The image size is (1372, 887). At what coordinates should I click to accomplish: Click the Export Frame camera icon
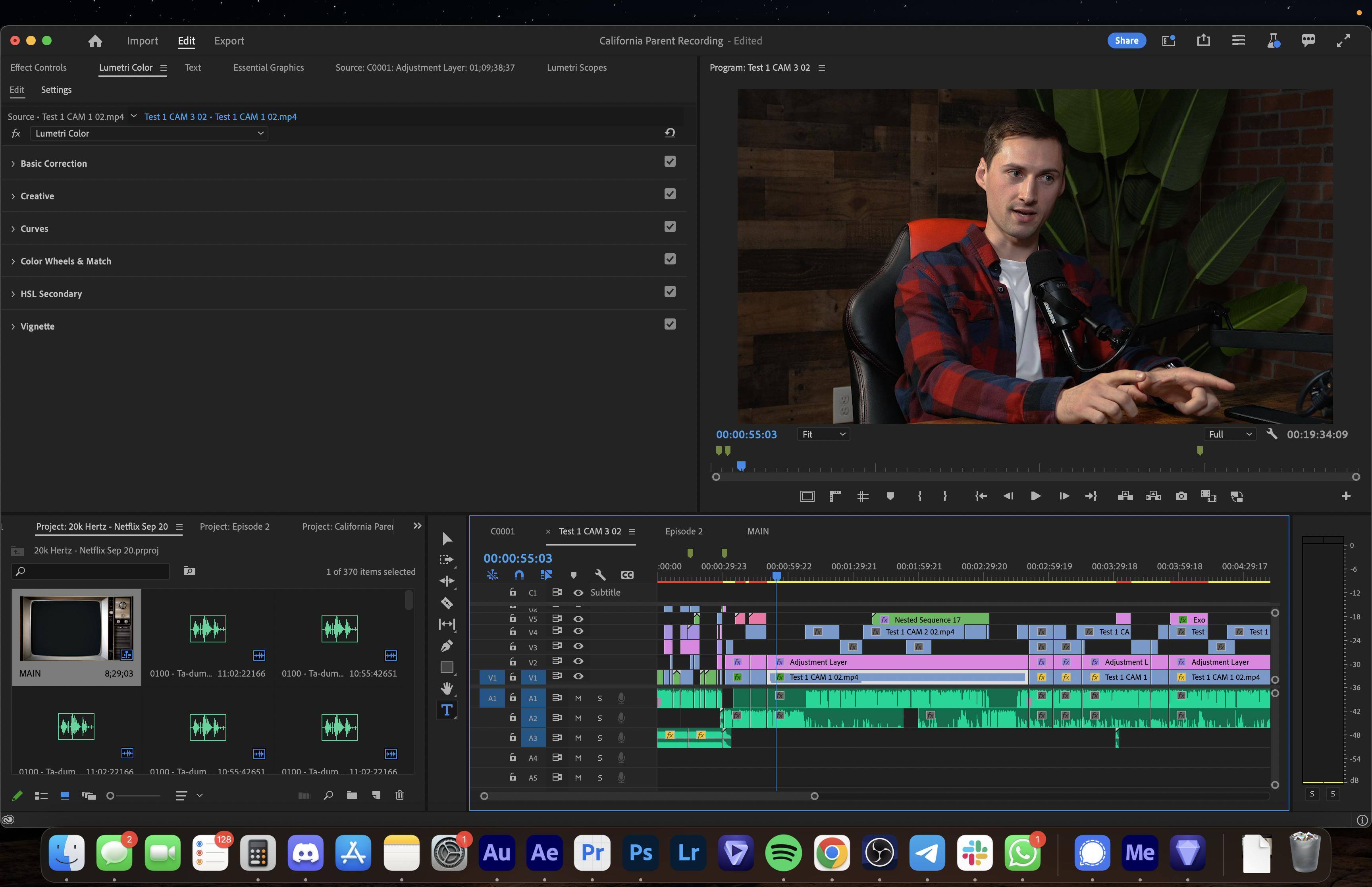click(x=1181, y=496)
